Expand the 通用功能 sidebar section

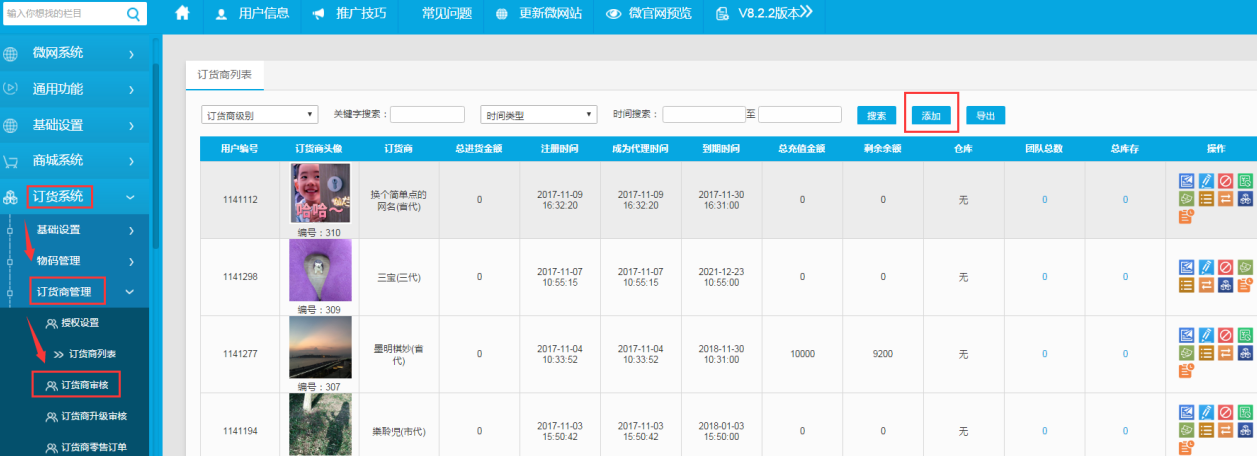click(x=75, y=89)
